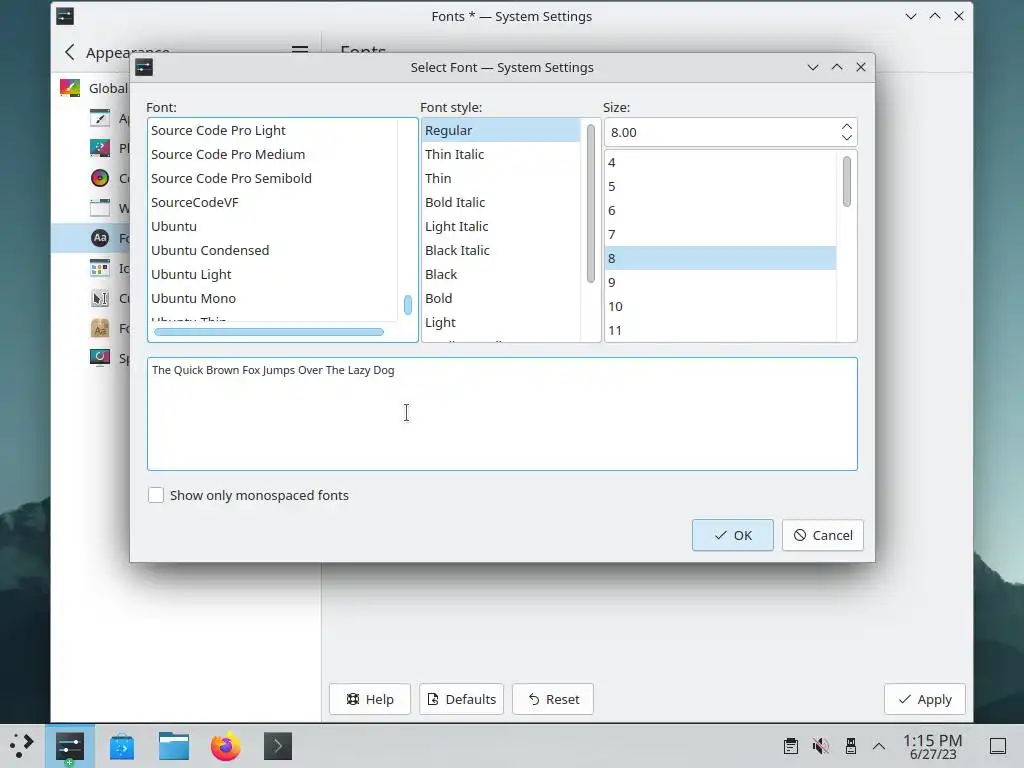This screenshot has width=1024, height=768.
Task: Select Thin Italic font style
Action: pyautogui.click(x=501, y=154)
